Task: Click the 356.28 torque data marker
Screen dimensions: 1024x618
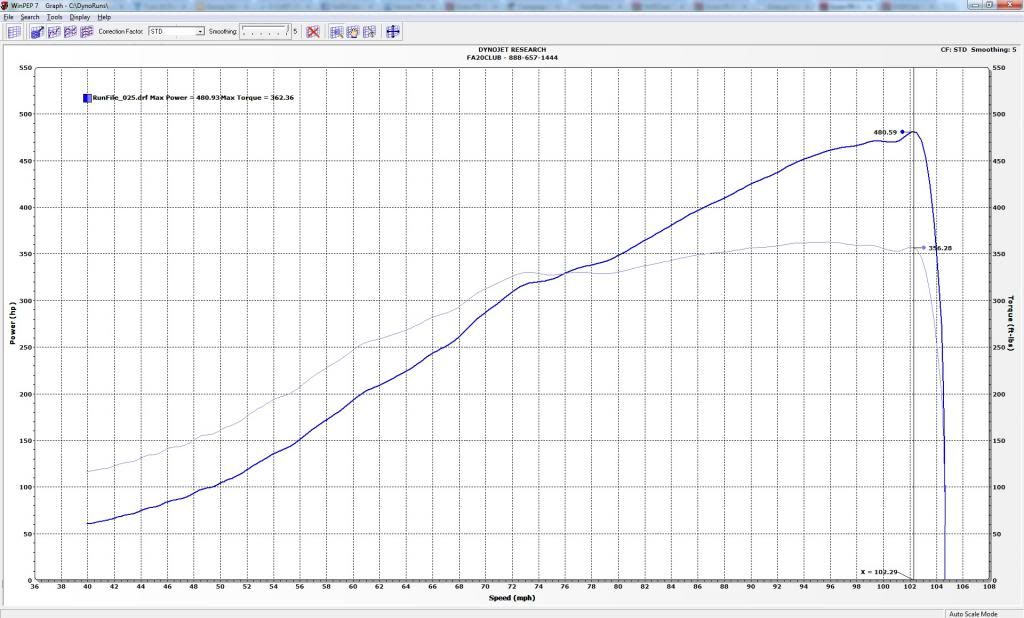Action: point(923,247)
